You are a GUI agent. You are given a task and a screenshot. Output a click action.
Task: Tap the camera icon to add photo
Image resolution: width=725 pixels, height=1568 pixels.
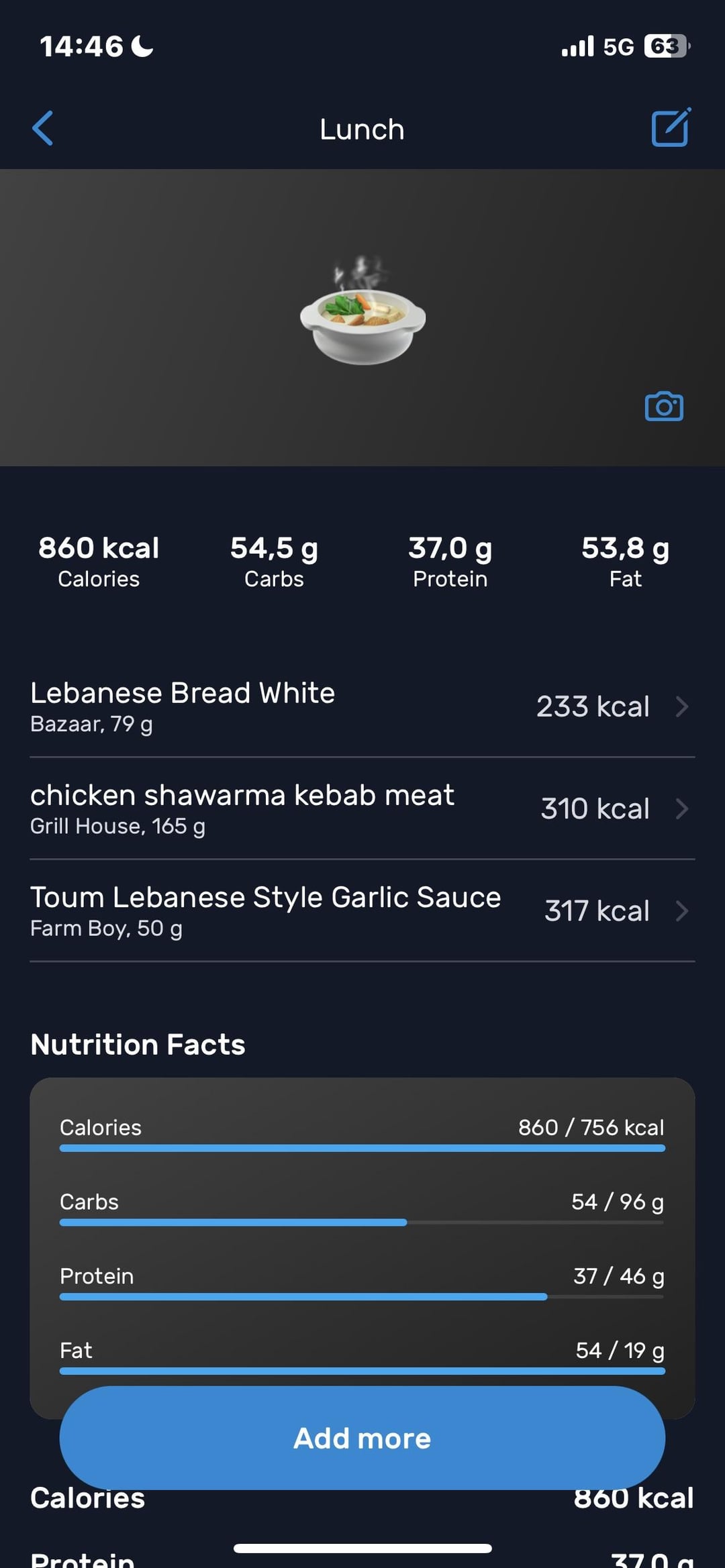click(664, 407)
